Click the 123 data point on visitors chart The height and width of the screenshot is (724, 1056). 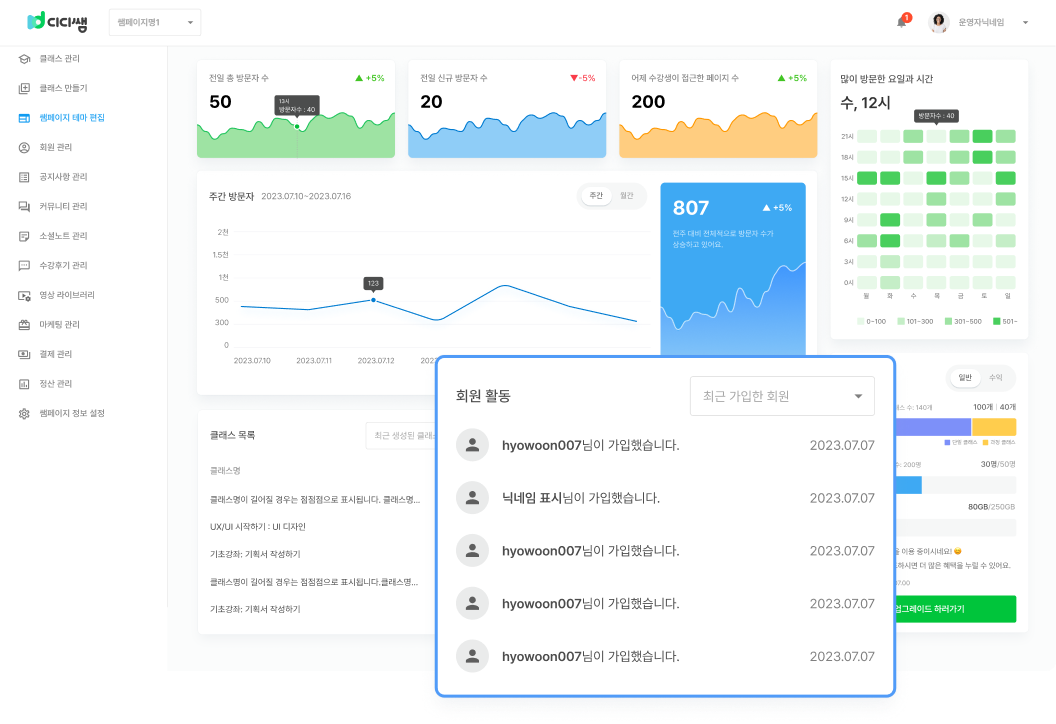click(374, 300)
